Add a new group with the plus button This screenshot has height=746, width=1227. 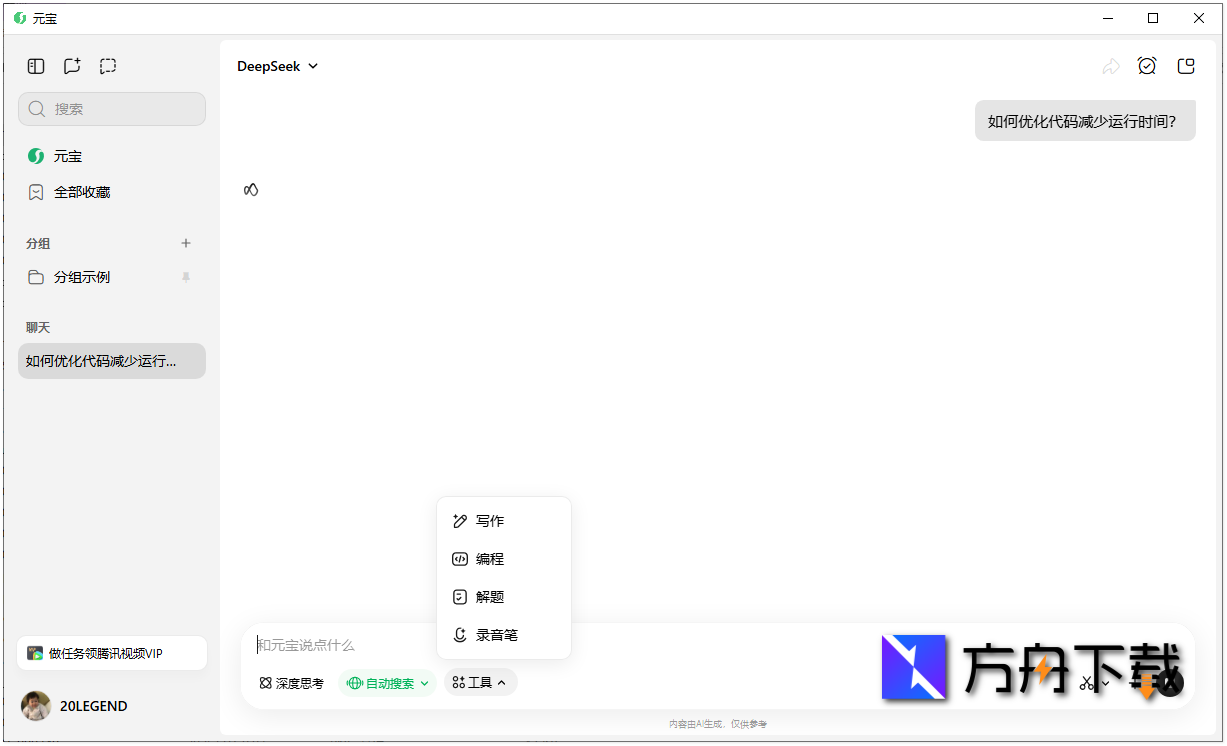click(186, 243)
